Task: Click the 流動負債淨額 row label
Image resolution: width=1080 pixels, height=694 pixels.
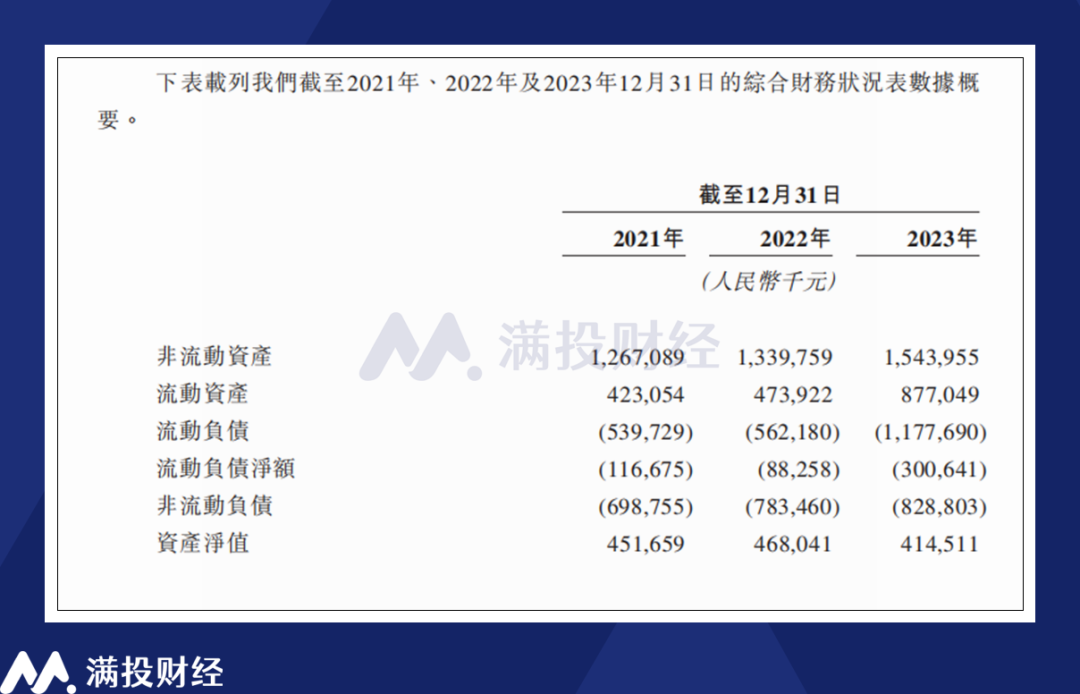Action: 226,469
